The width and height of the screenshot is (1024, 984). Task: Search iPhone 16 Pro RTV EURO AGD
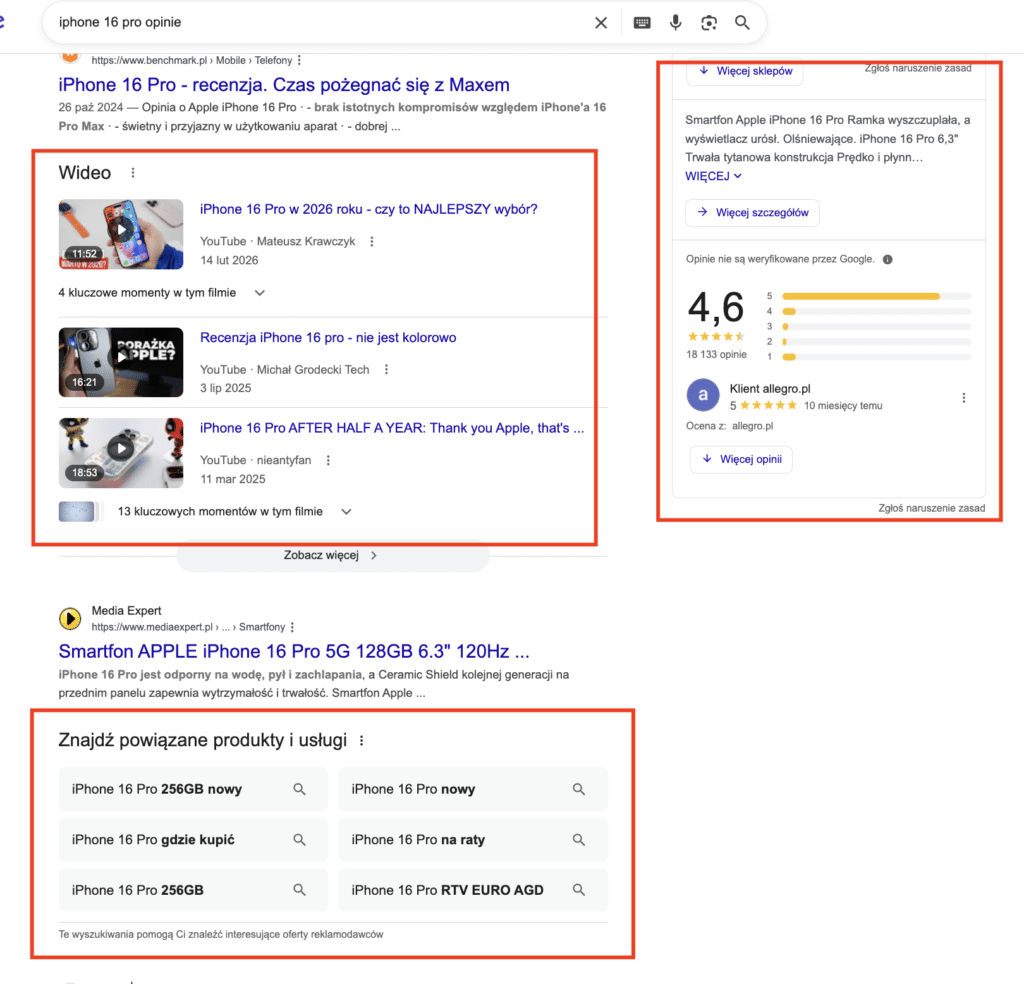point(473,890)
